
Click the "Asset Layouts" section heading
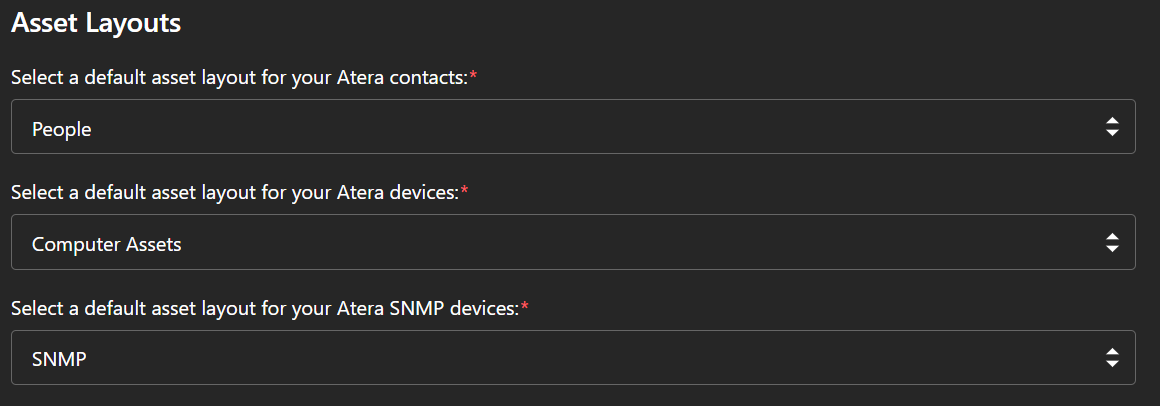click(96, 23)
